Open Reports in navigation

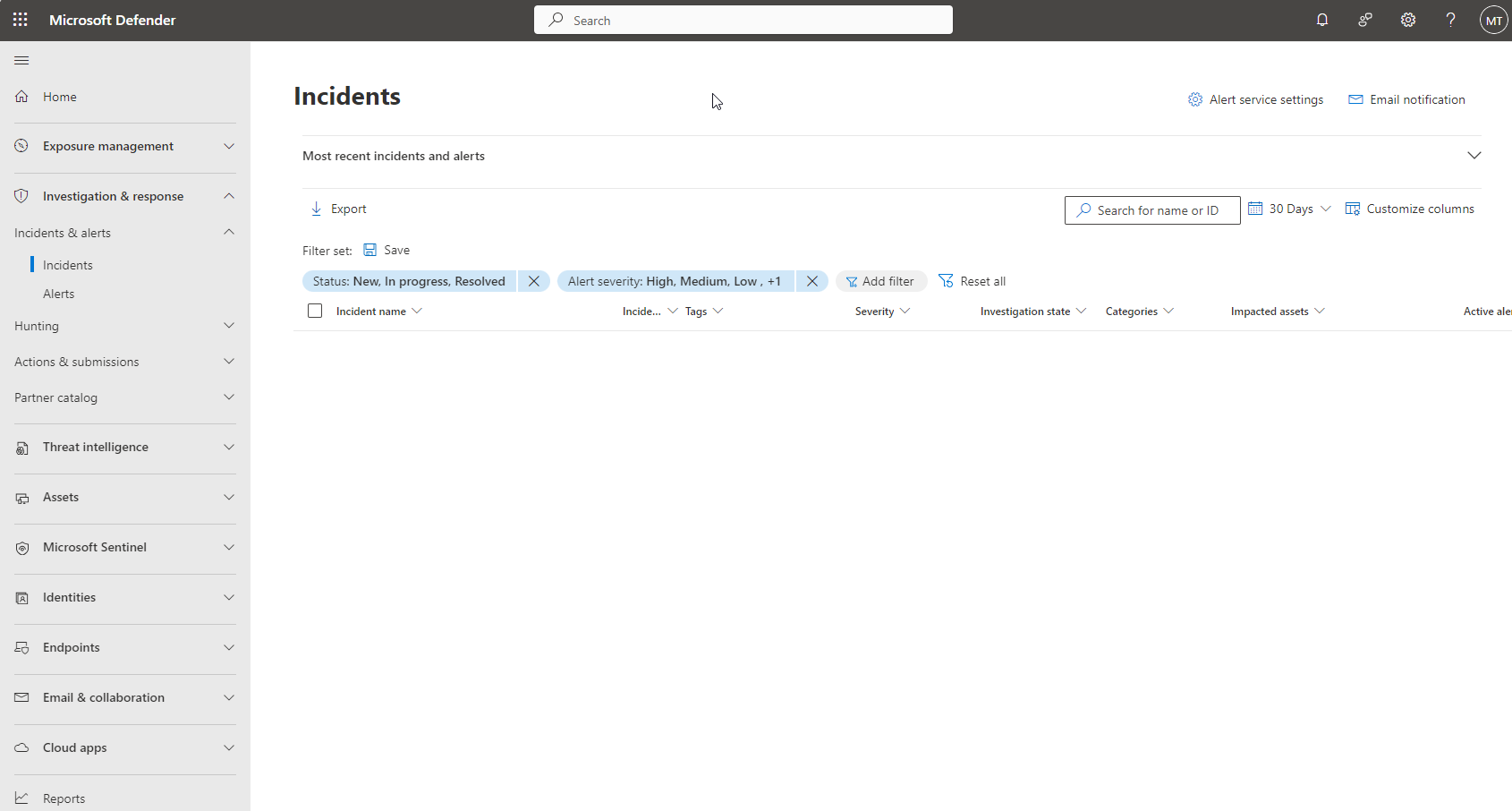(64, 798)
